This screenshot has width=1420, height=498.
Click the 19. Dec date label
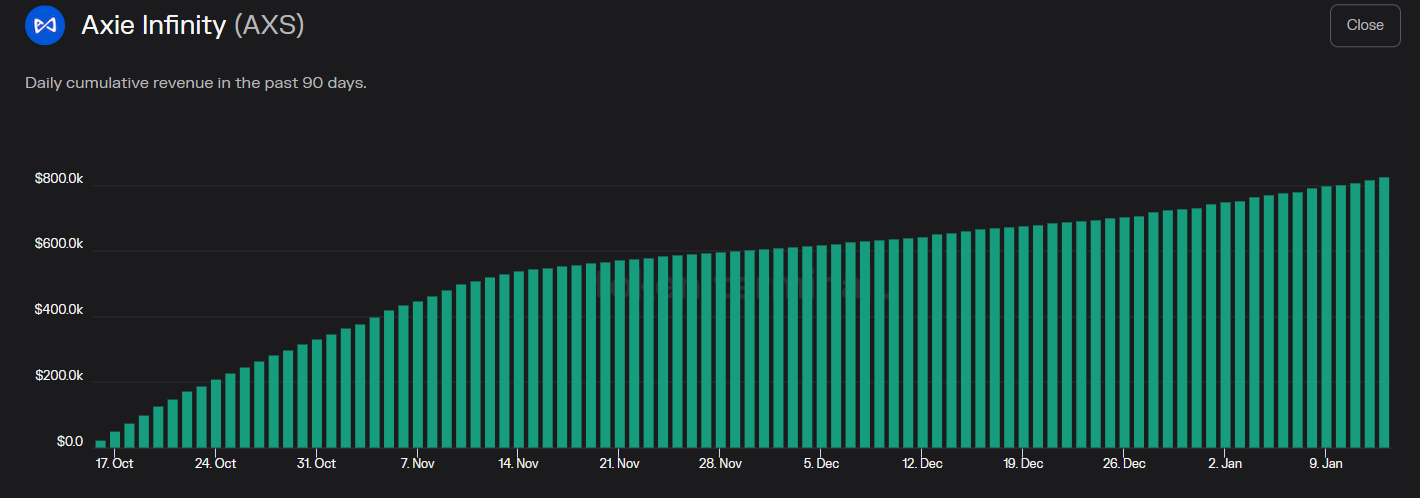1023,464
